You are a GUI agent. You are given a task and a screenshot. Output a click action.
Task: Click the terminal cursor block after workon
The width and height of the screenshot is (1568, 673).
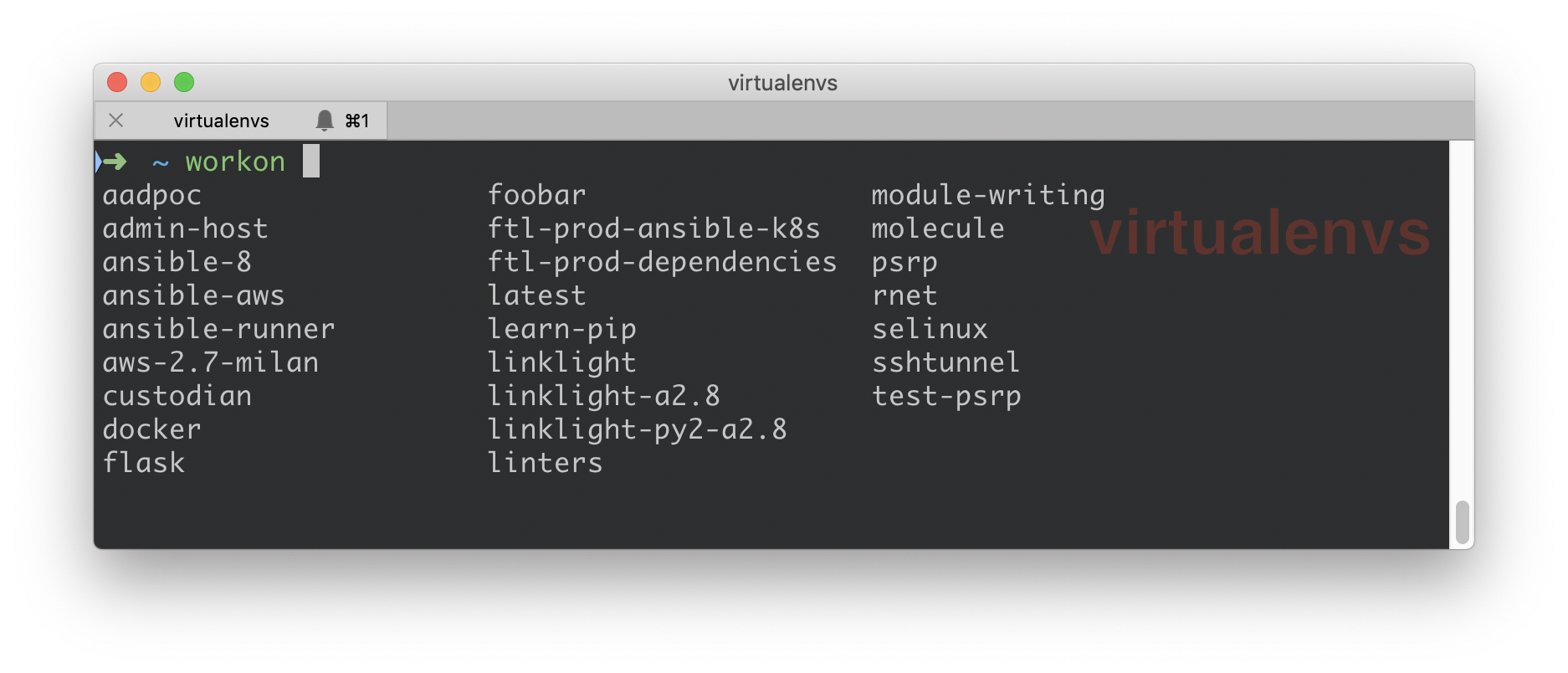pyautogui.click(x=313, y=160)
